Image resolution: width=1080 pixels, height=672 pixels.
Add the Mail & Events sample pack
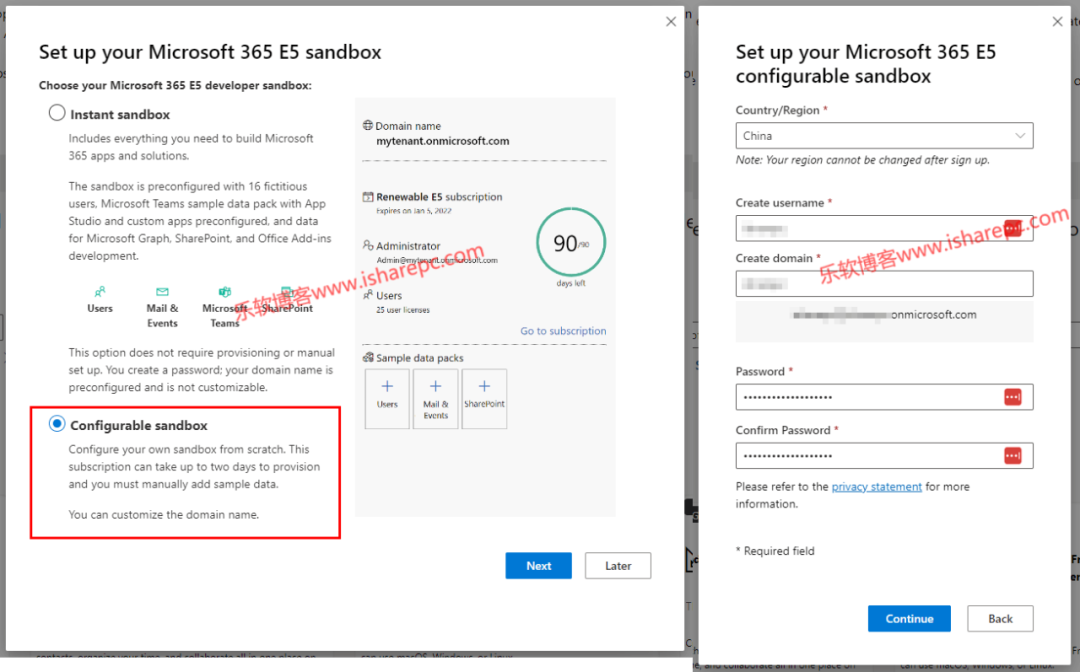tap(436, 394)
